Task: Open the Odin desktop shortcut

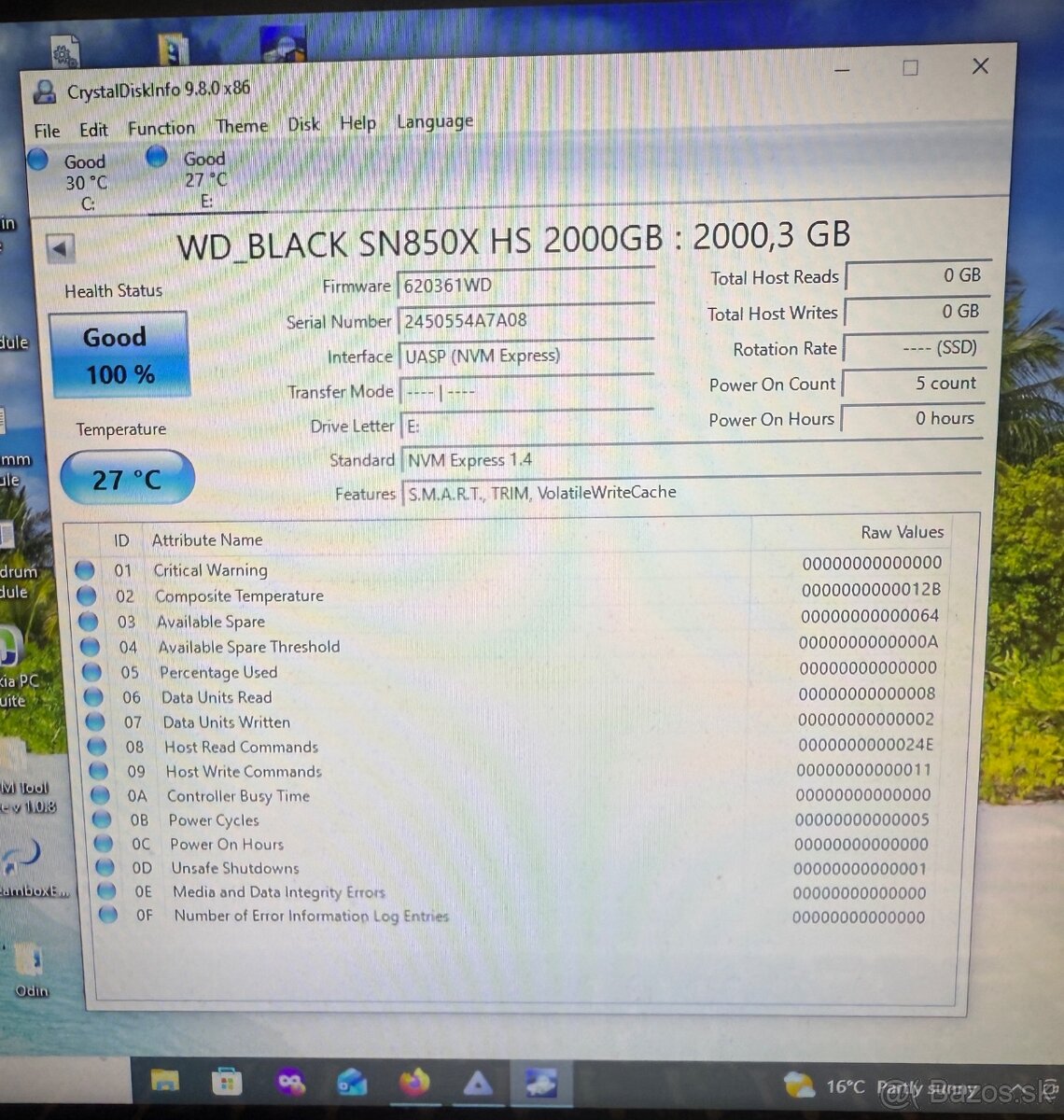Action: [x=30, y=971]
